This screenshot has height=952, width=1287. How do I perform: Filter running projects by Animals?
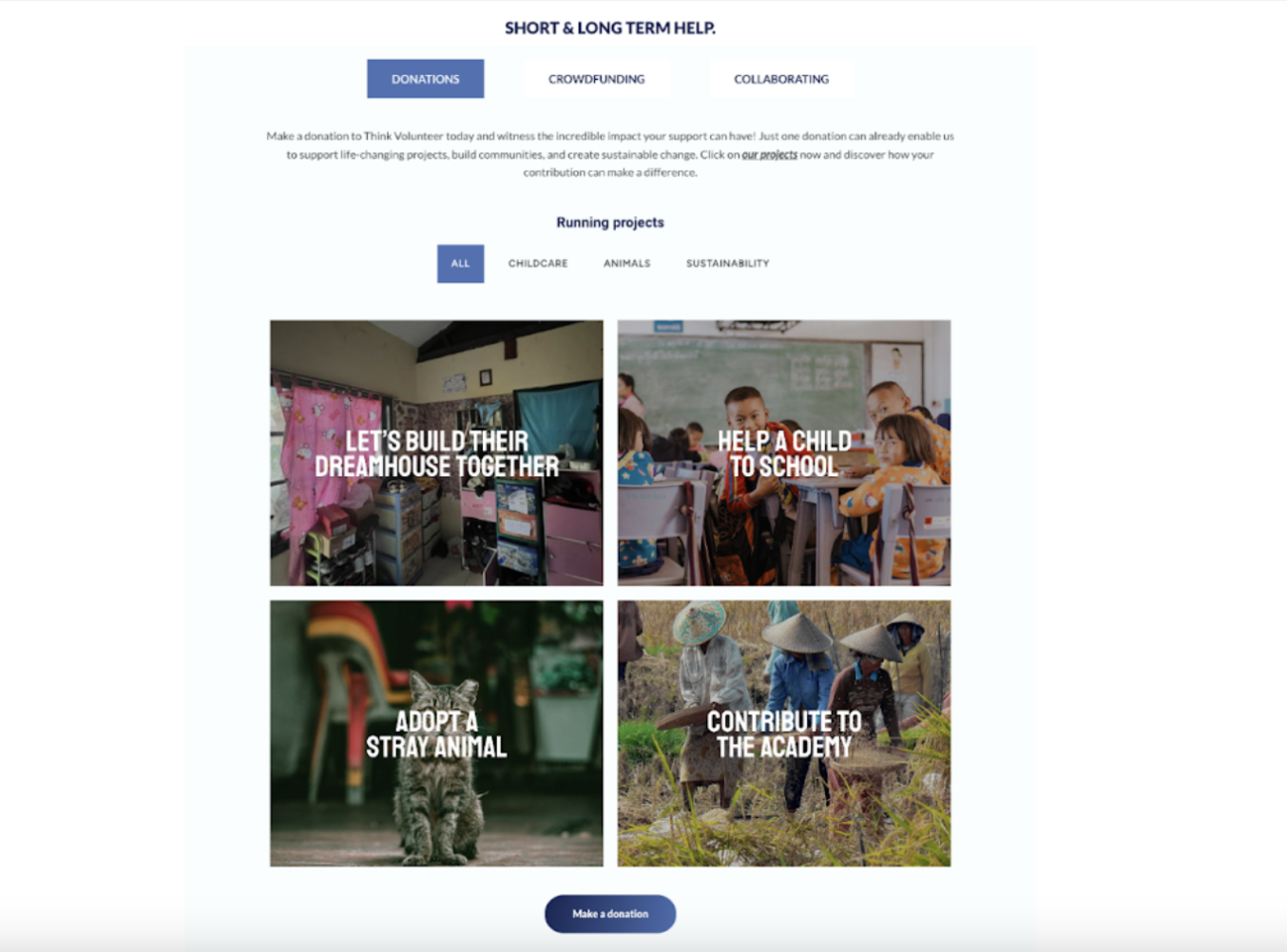coord(626,263)
